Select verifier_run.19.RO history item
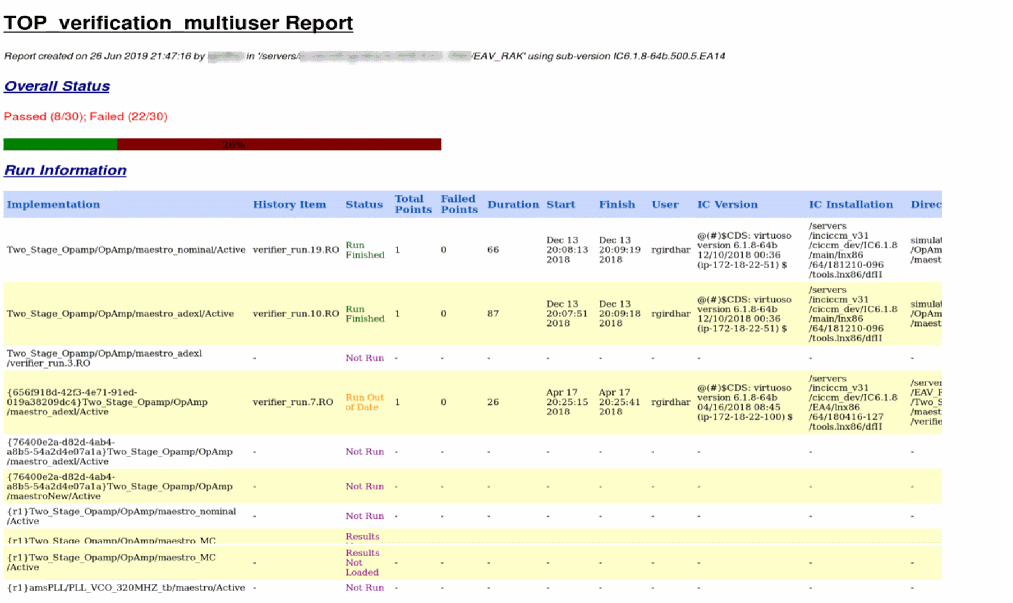 (296, 249)
